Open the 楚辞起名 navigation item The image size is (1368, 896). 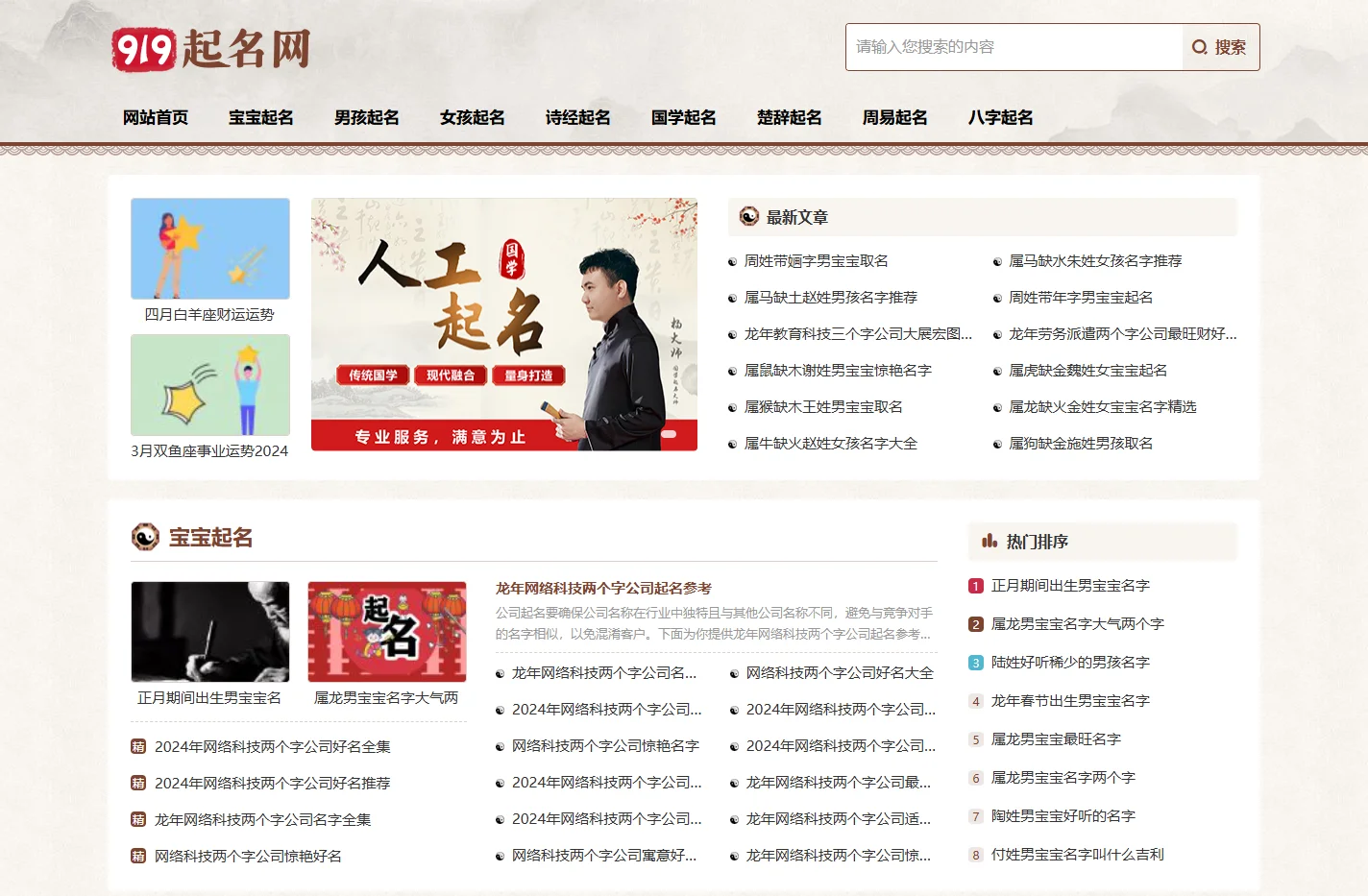tap(790, 117)
